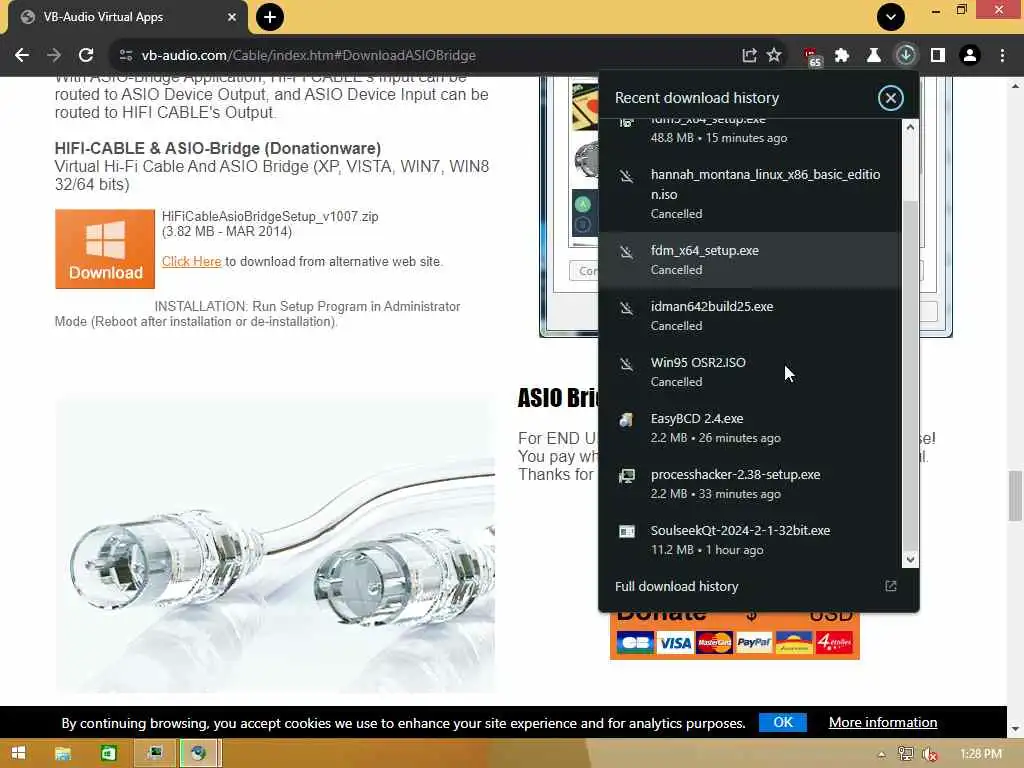Click the address bar URL field
1024x768 pixels.
click(x=431, y=56)
